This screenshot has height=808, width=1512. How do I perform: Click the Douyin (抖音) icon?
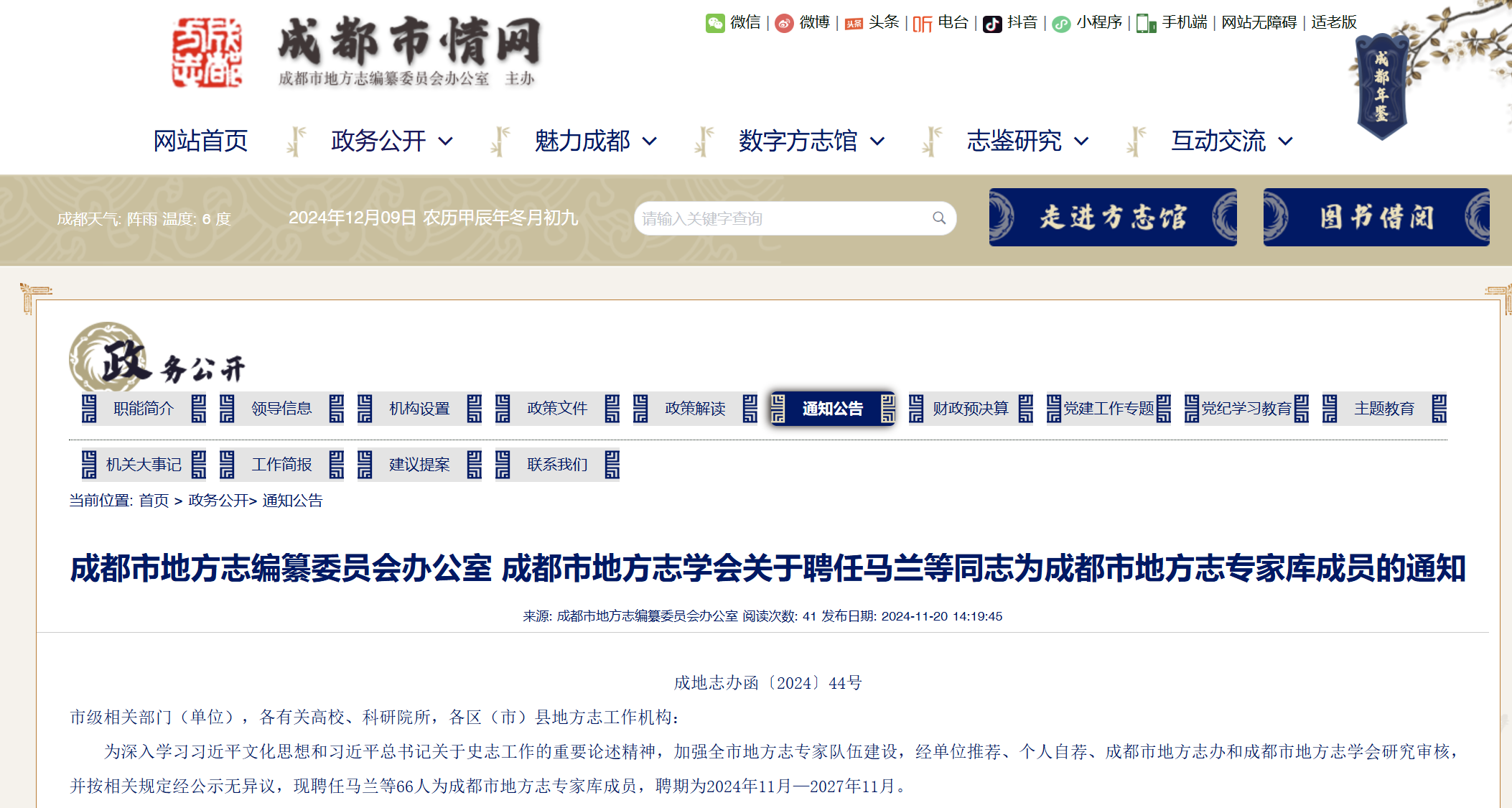(992, 24)
